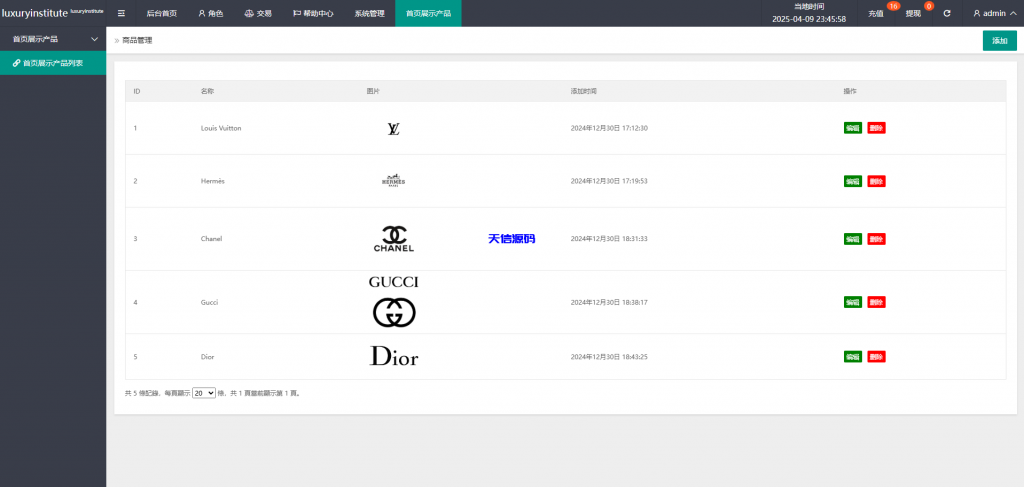Open the 帮助中心 menu
The width and height of the screenshot is (1024, 487).
313,13
